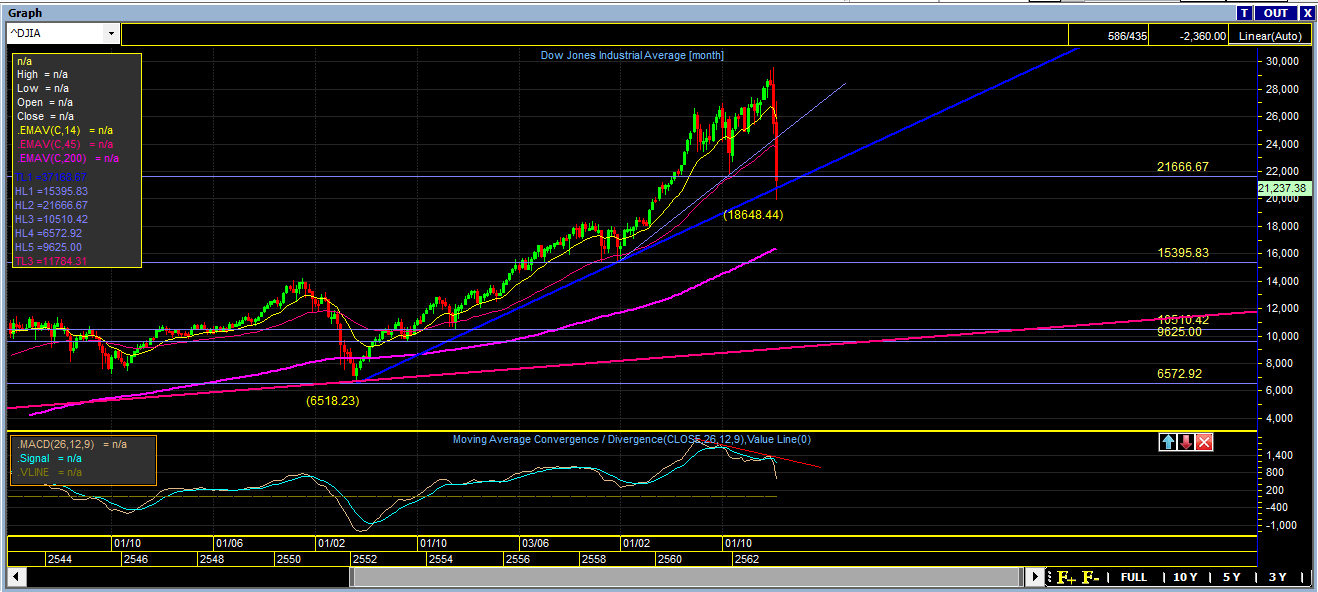Click the 21666.67 horizontal line label

[1183, 167]
